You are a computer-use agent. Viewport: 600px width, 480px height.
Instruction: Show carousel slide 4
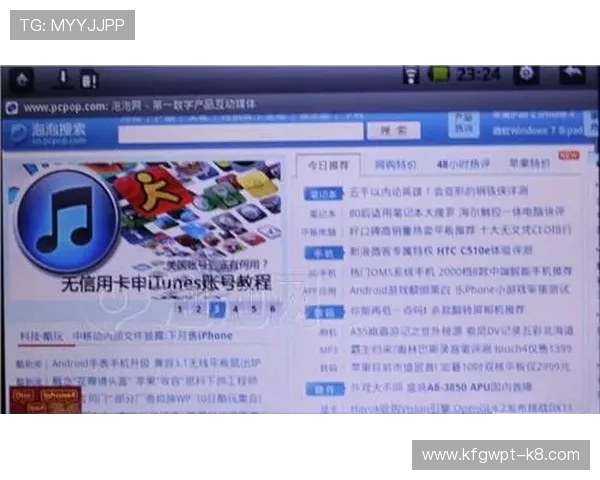pos(236,309)
